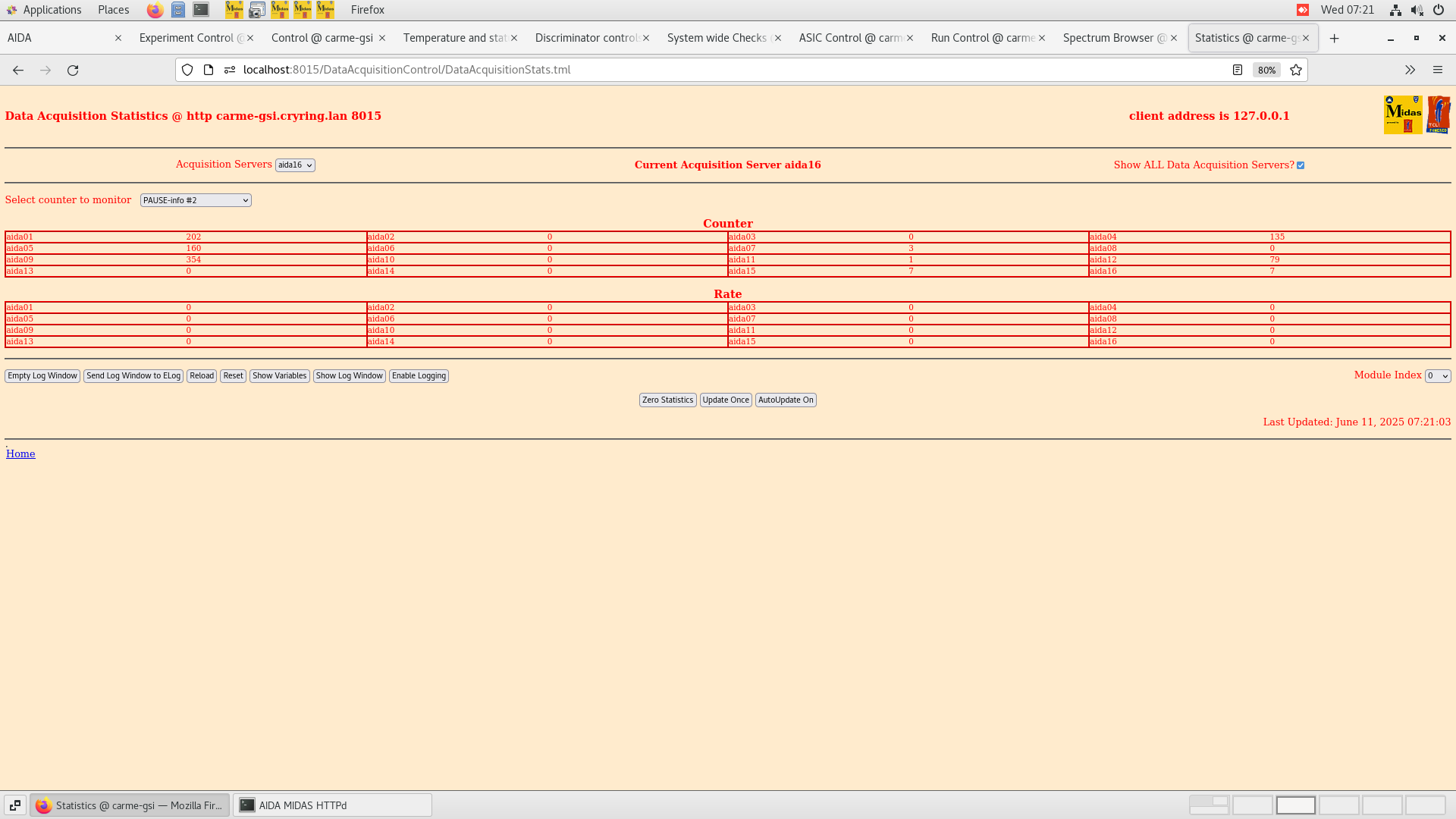Click the reload page icon in the toolbar
Image resolution: width=1456 pixels, height=819 pixels.
pyautogui.click(x=73, y=70)
